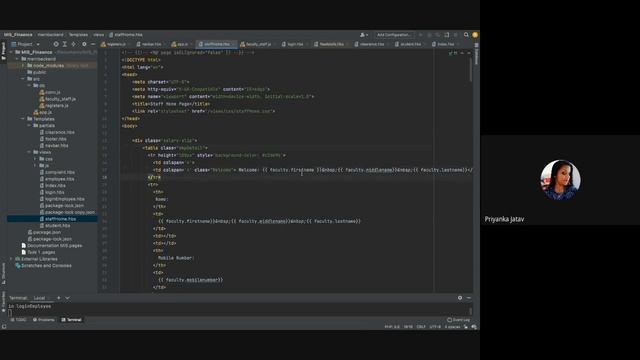Hide the Project panel with minus icon
The height and width of the screenshot is (360, 640).
(93, 44)
